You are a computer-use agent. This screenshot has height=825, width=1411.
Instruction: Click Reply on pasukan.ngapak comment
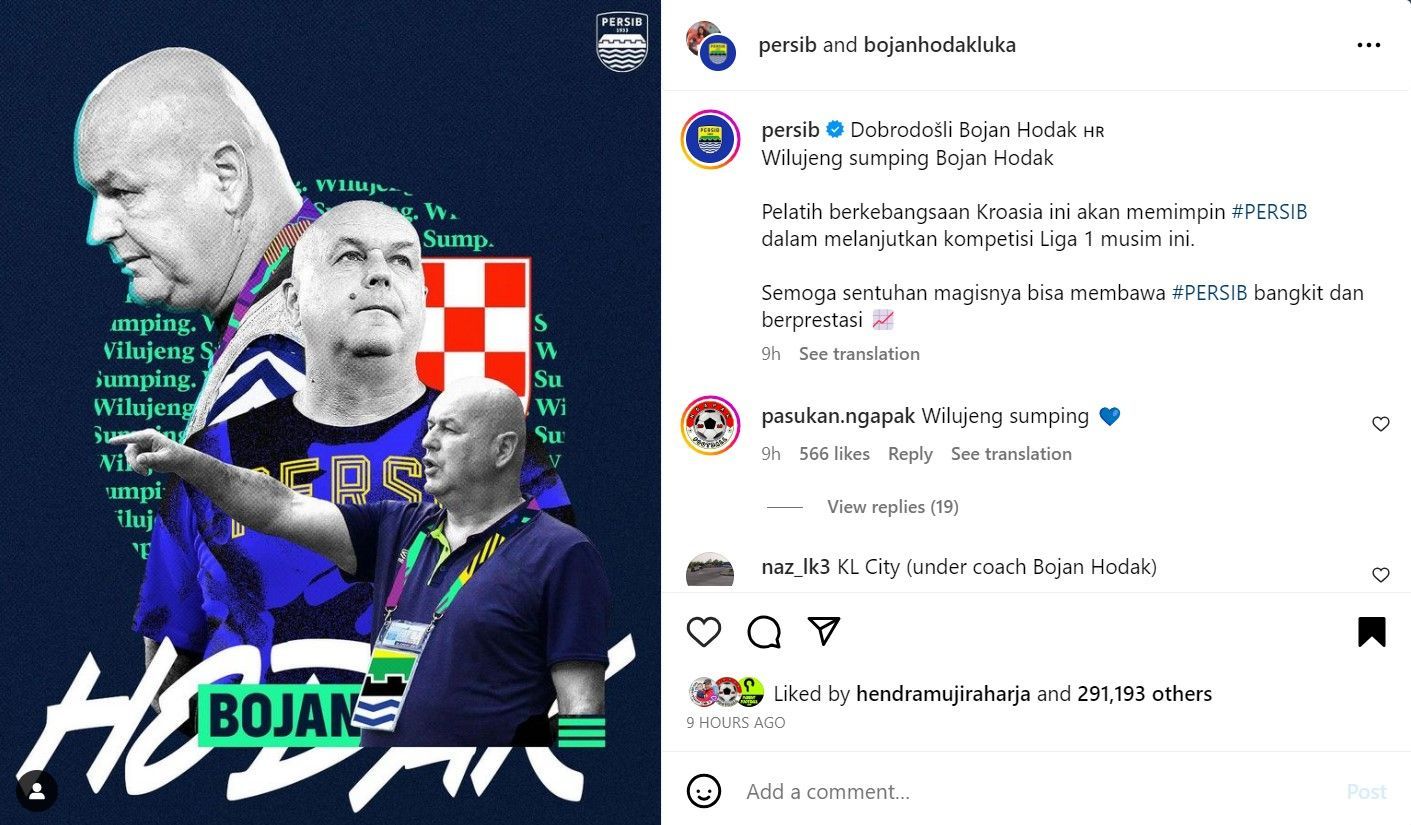[x=910, y=454]
